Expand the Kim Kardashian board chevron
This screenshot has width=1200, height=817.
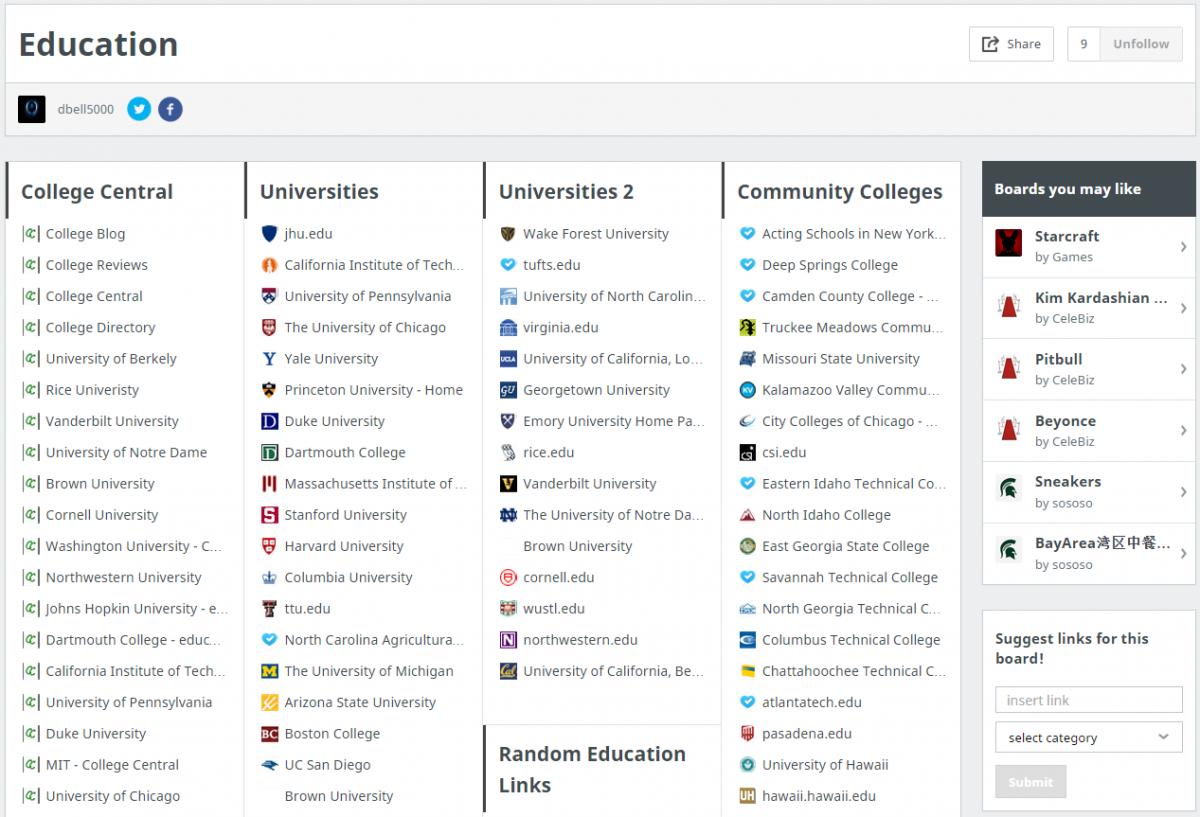pyautogui.click(x=1183, y=308)
